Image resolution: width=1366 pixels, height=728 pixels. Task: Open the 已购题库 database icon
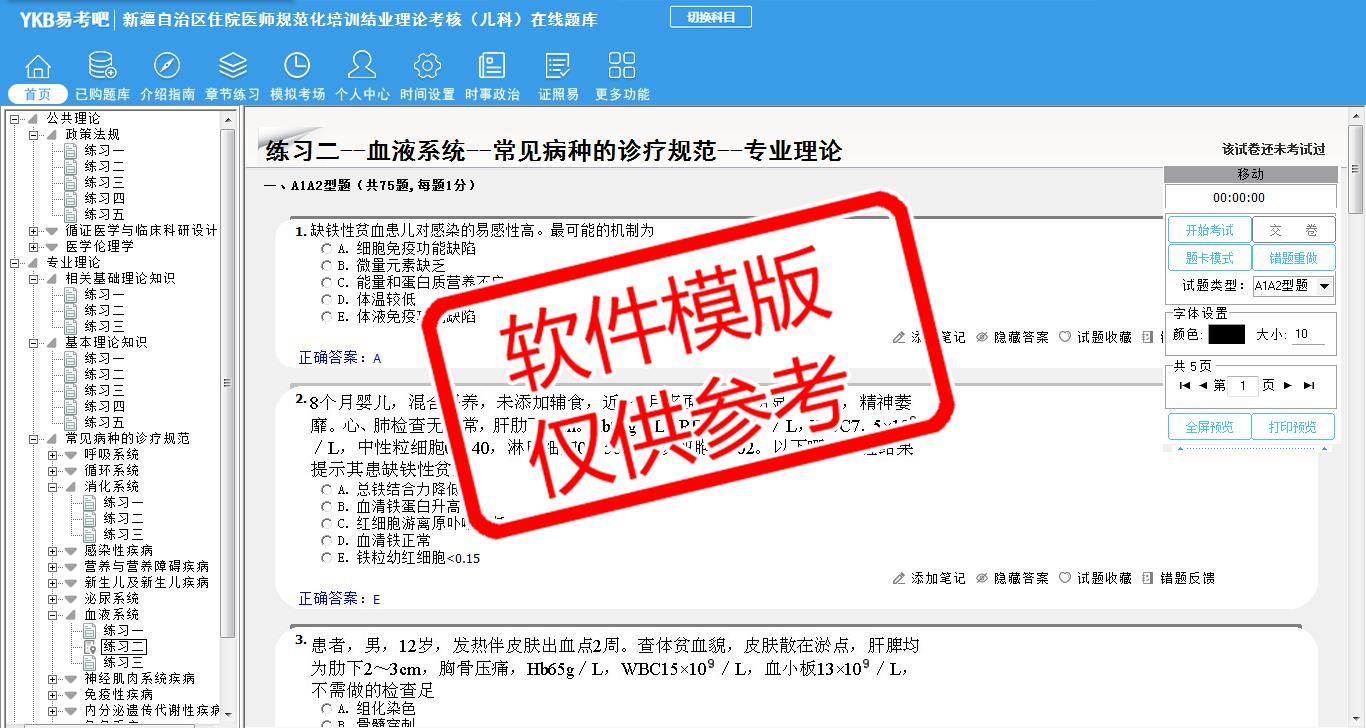102,67
